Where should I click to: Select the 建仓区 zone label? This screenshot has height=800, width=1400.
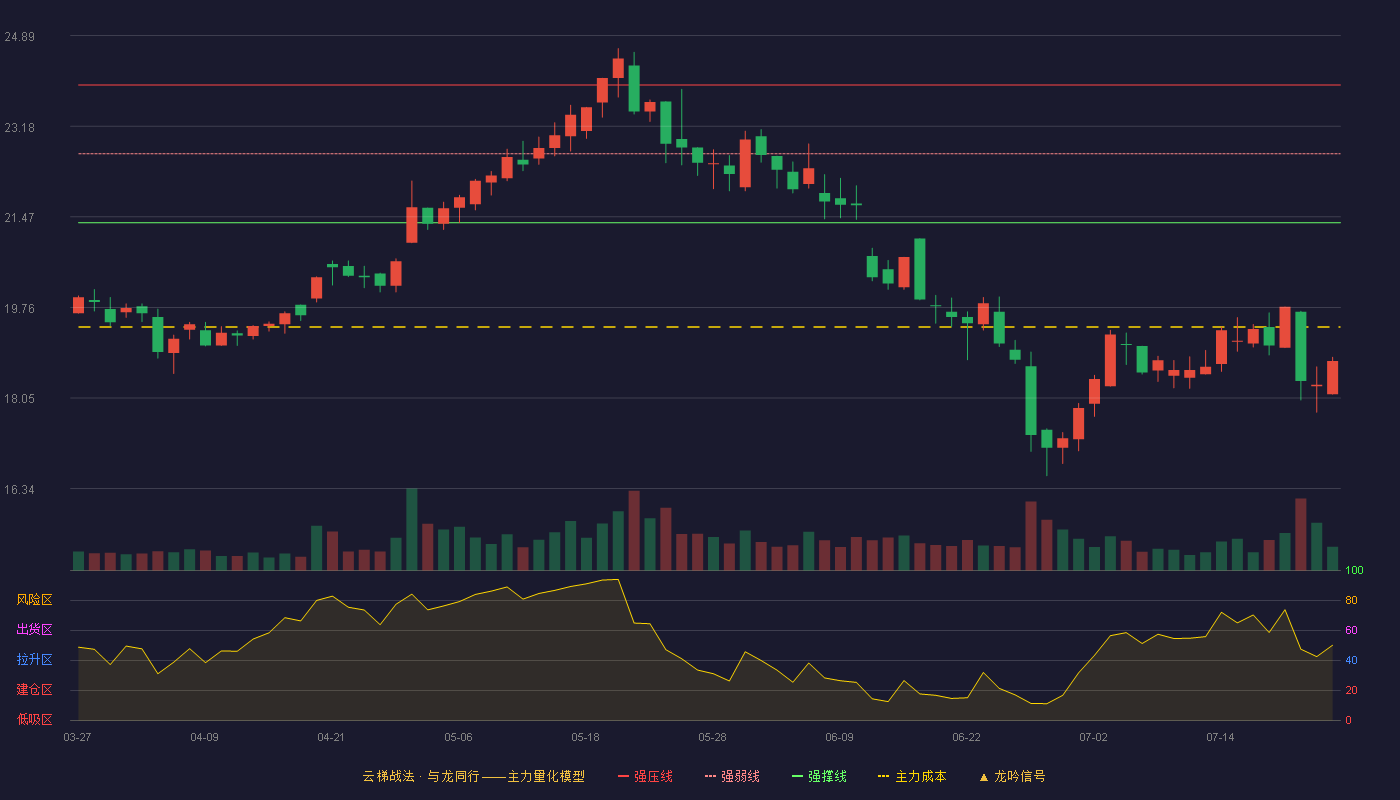pyautogui.click(x=34, y=690)
